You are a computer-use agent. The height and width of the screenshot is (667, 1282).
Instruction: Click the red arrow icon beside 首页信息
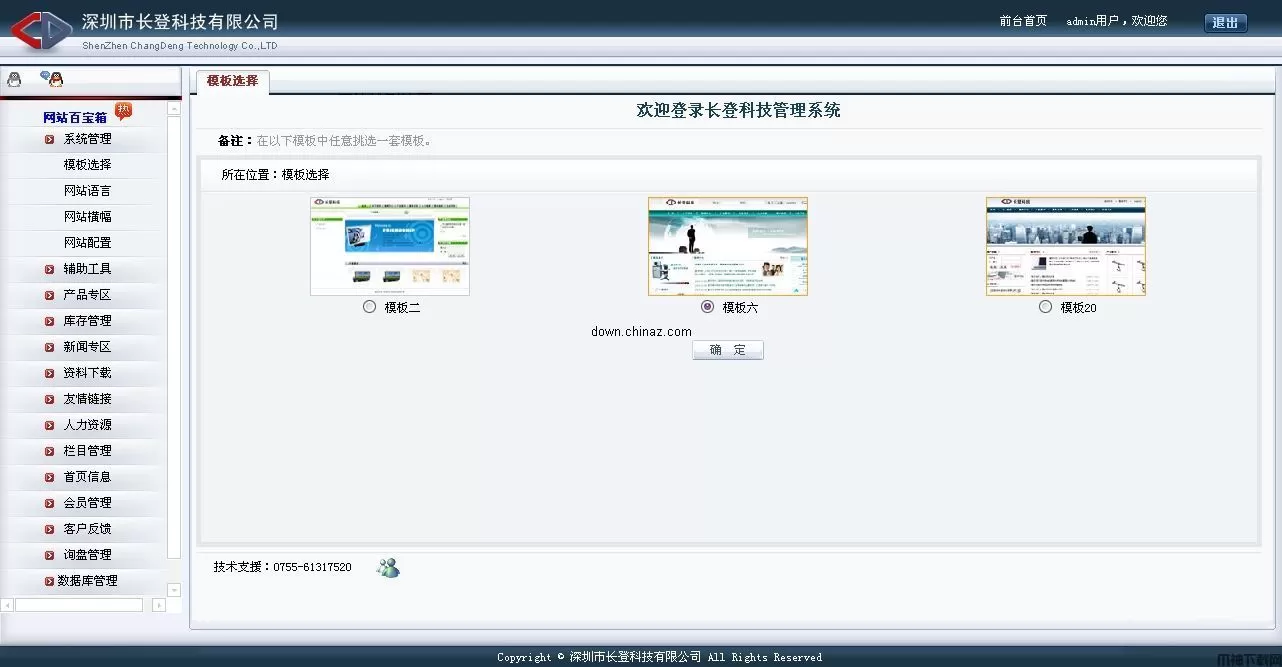[49, 477]
